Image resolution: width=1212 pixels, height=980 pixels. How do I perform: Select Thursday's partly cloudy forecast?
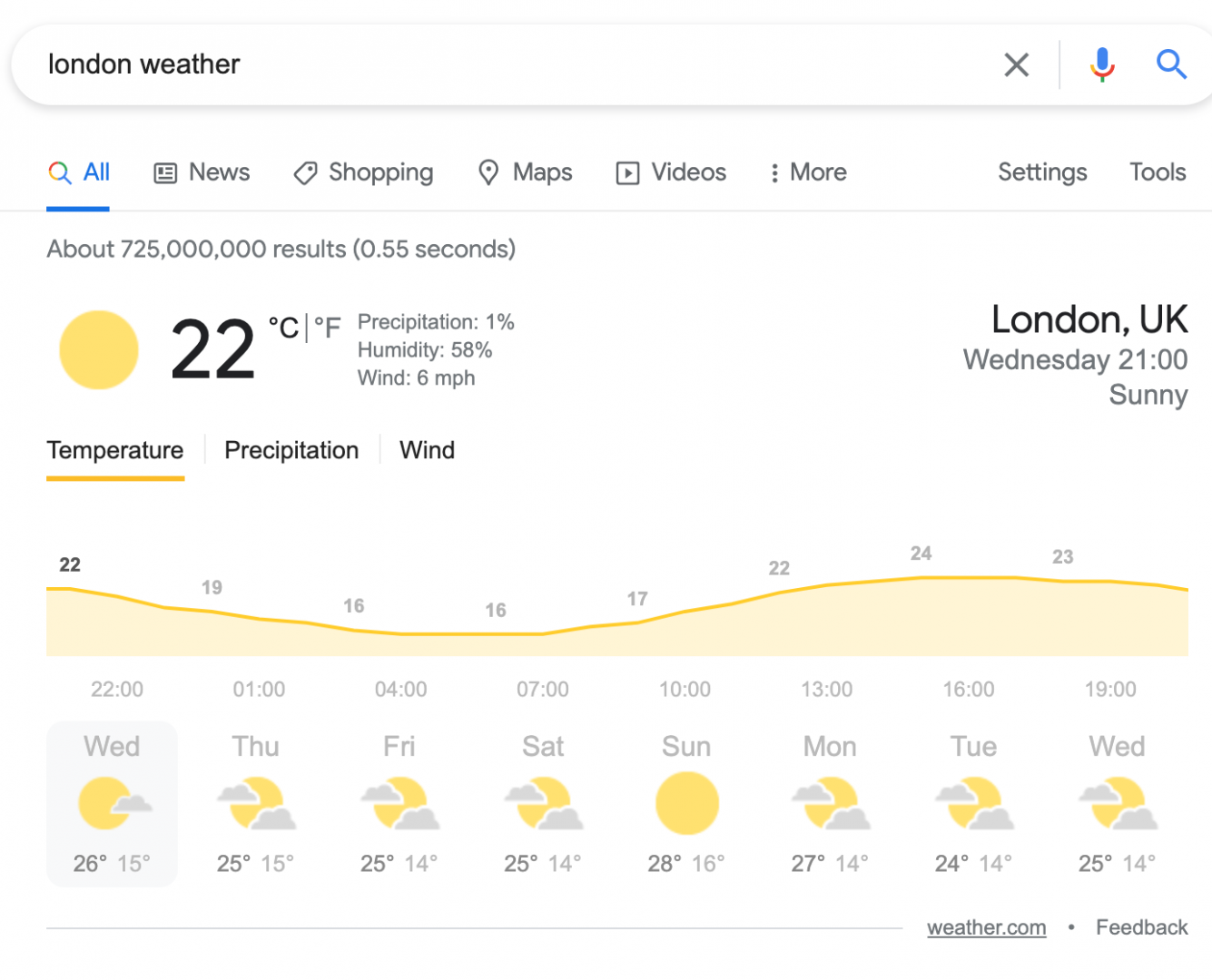[x=256, y=803]
